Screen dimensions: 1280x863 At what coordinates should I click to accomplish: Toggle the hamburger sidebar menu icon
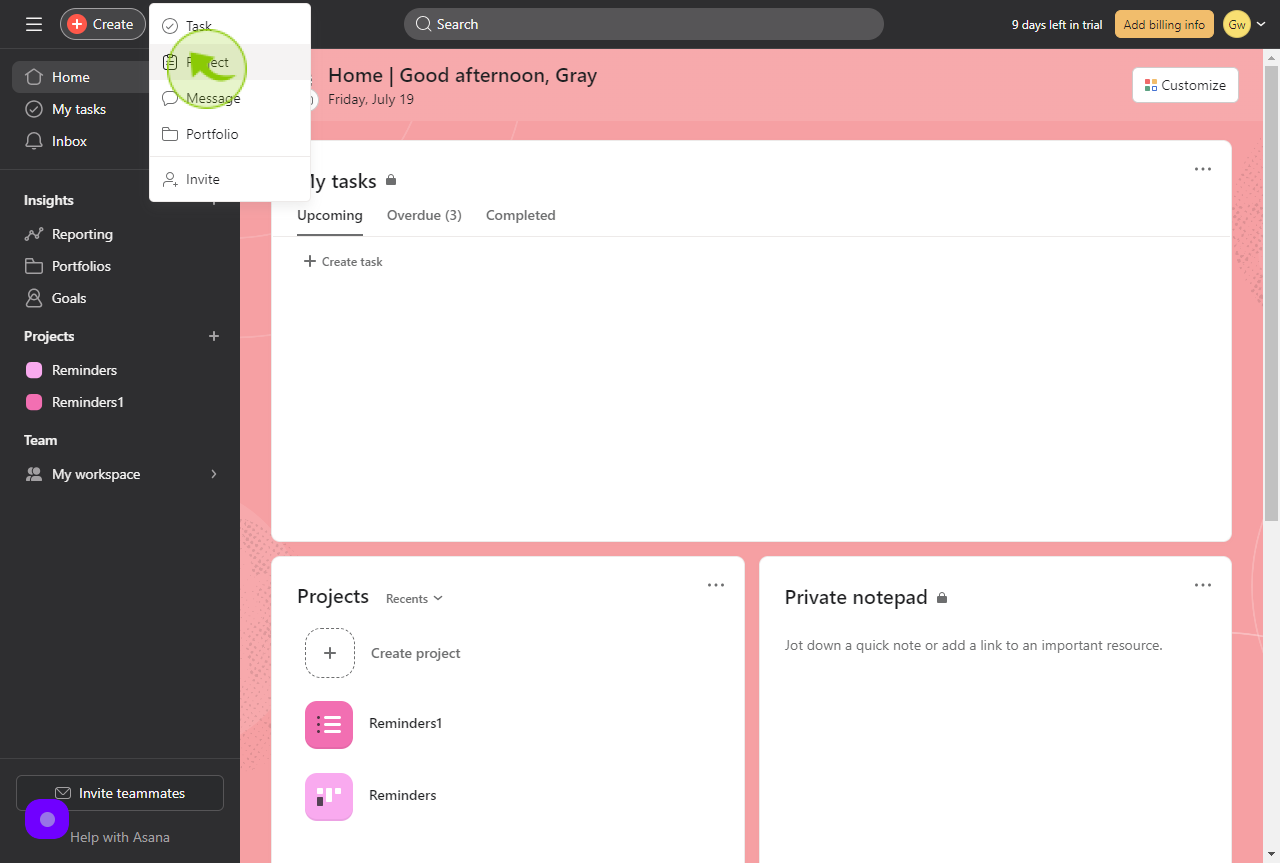click(x=34, y=24)
